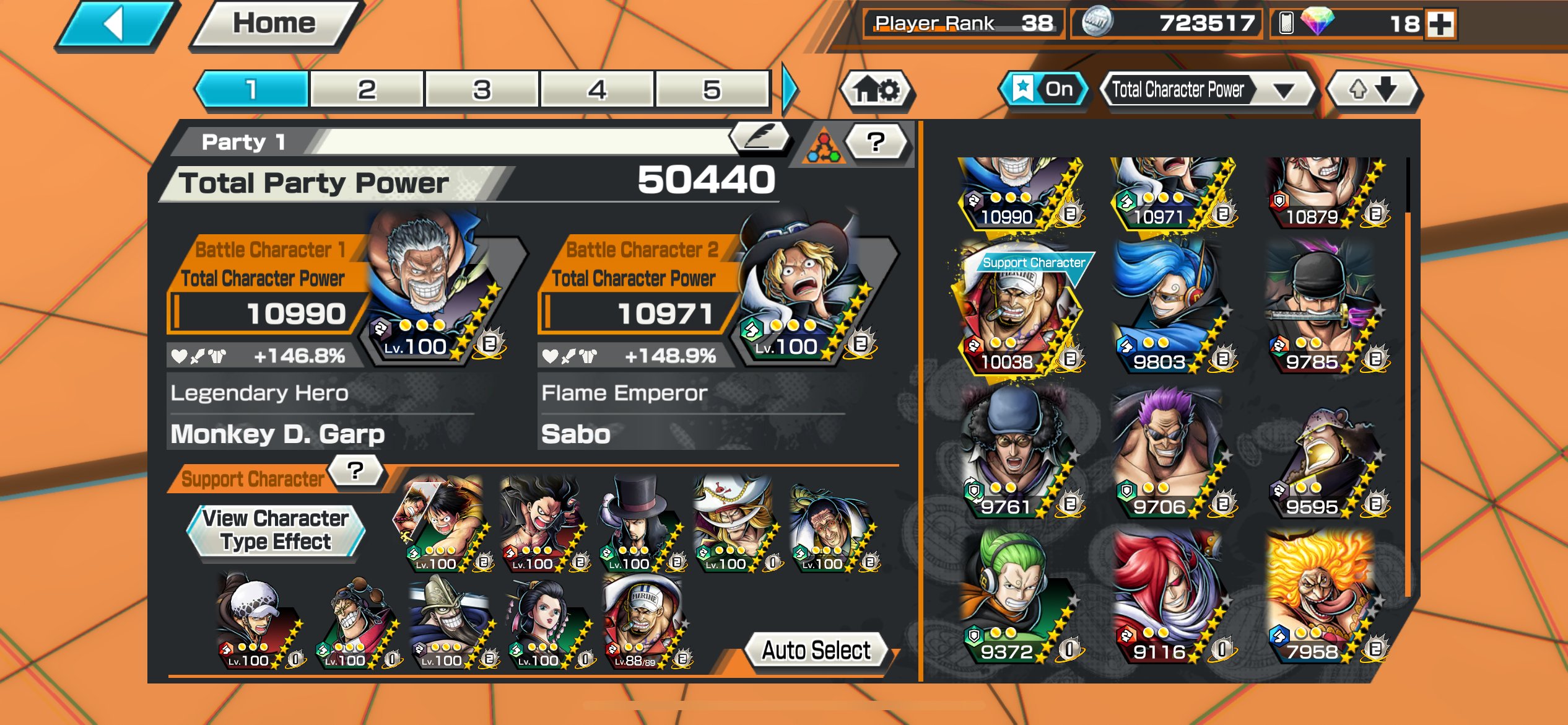Image resolution: width=1568 pixels, height=725 pixels.
Task: Click the Auto Select button
Action: [816, 650]
